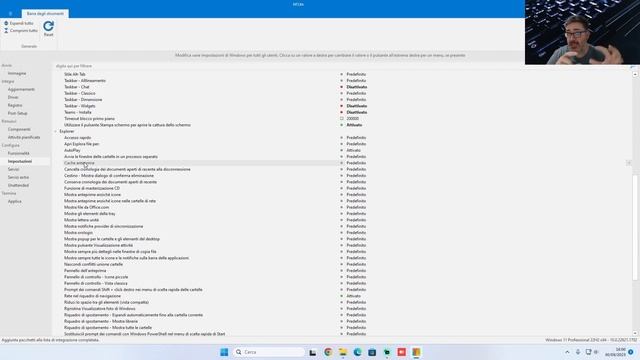Click the Espandi tutto icon
Viewport: 640px width, 360px height.
tap(6, 23)
